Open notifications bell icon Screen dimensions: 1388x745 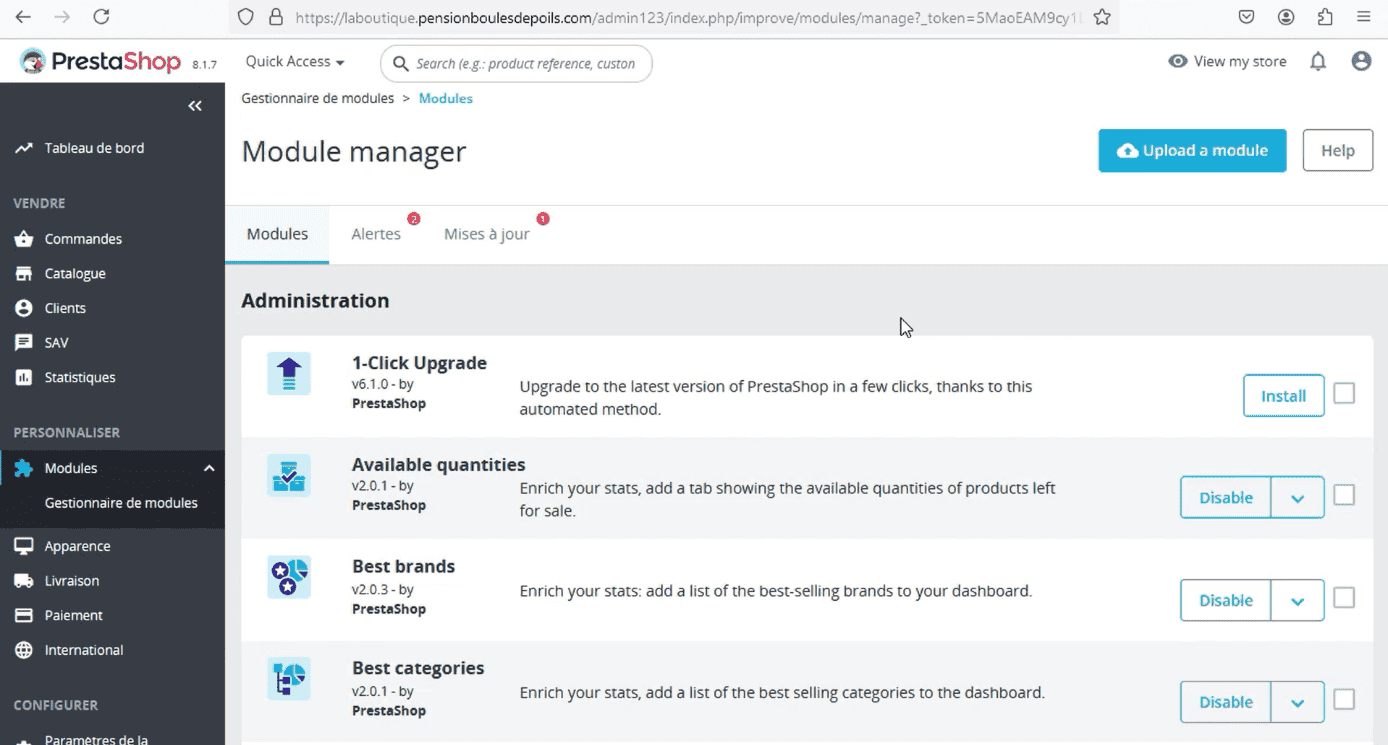[x=1318, y=62]
